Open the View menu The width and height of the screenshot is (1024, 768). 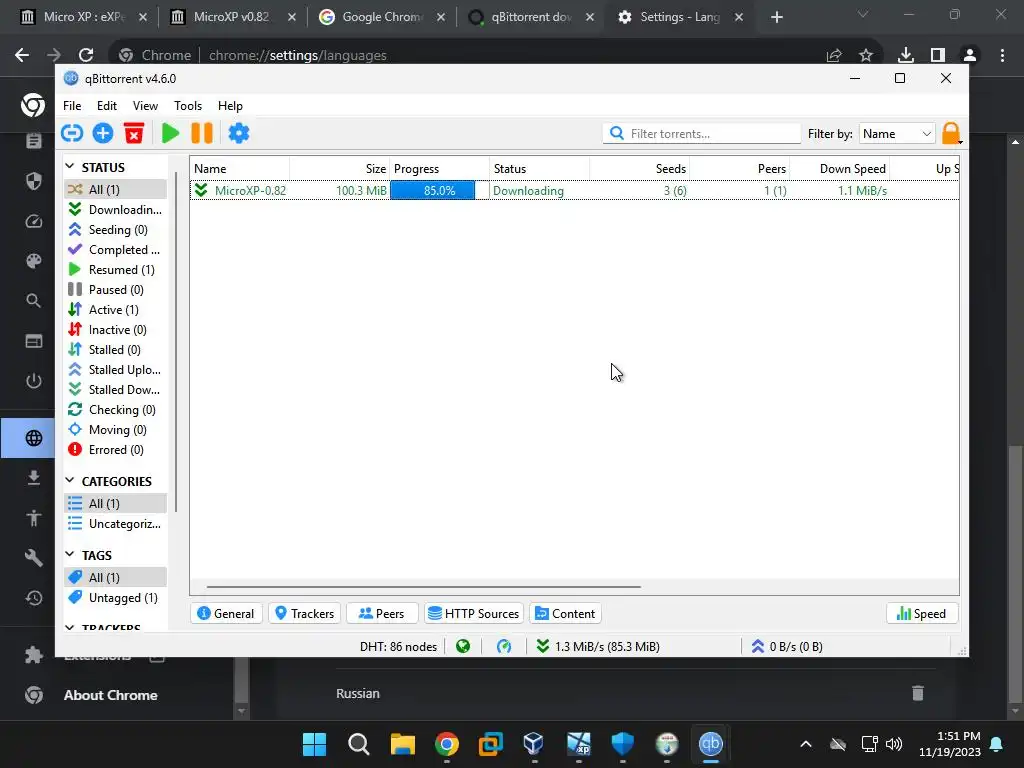145,106
